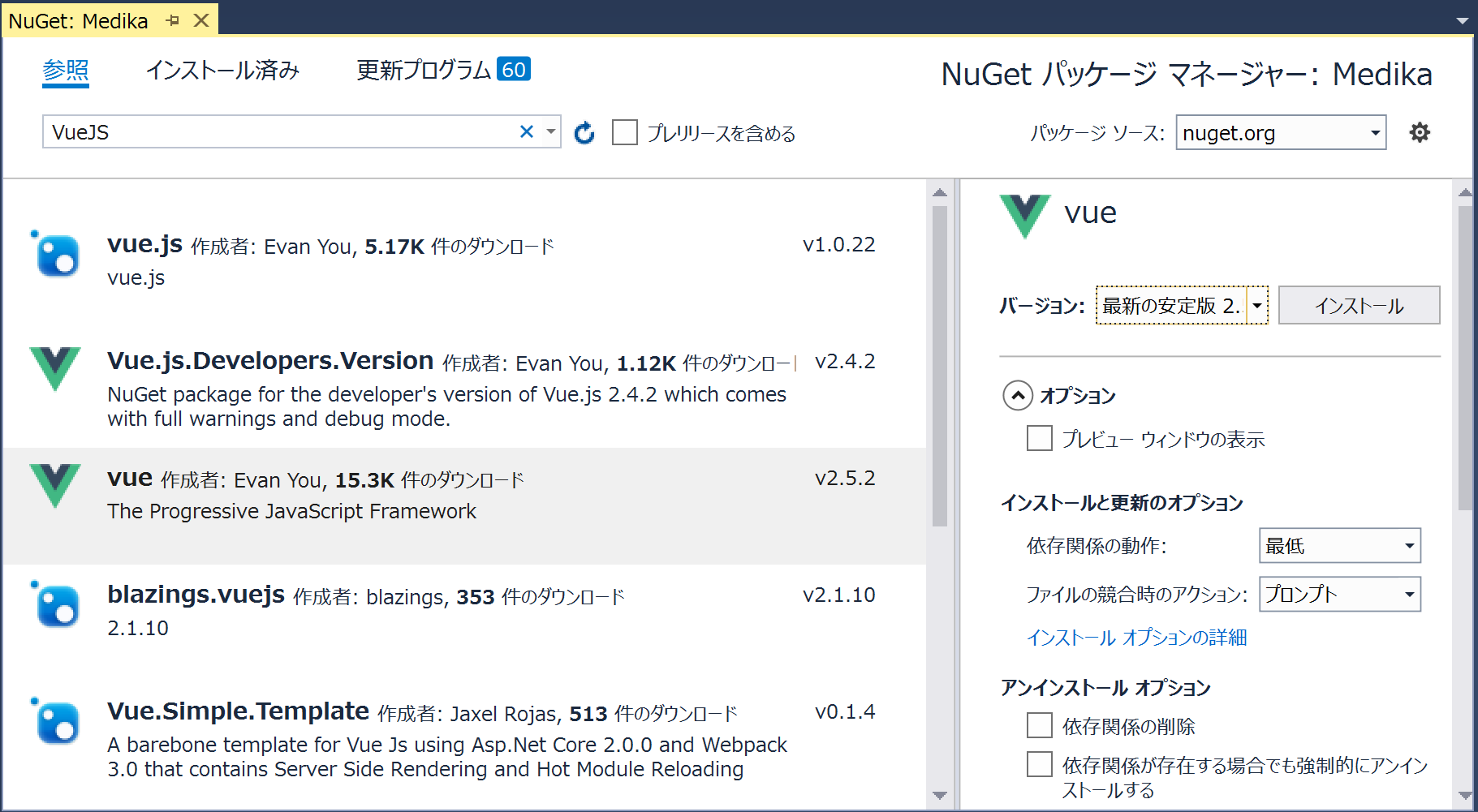Toggle プレビュー ウィンドウの表示 checkbox
1478x812 pixels.
click(1040, 438)
